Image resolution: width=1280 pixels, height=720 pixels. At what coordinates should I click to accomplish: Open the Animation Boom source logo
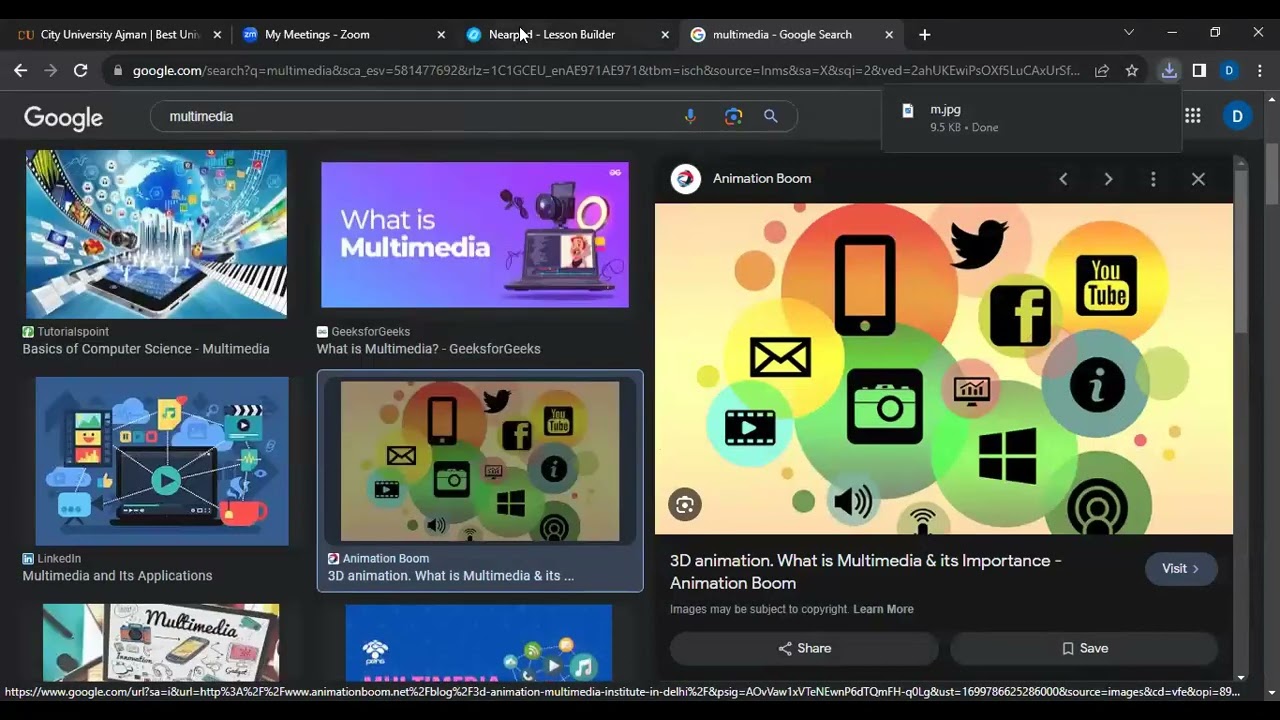pos(685,179)
